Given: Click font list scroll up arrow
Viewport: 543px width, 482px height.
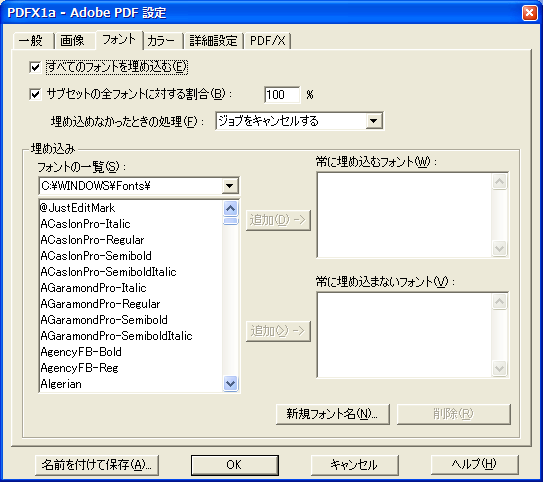Looking at the screenshot, I should pos(231,208).
